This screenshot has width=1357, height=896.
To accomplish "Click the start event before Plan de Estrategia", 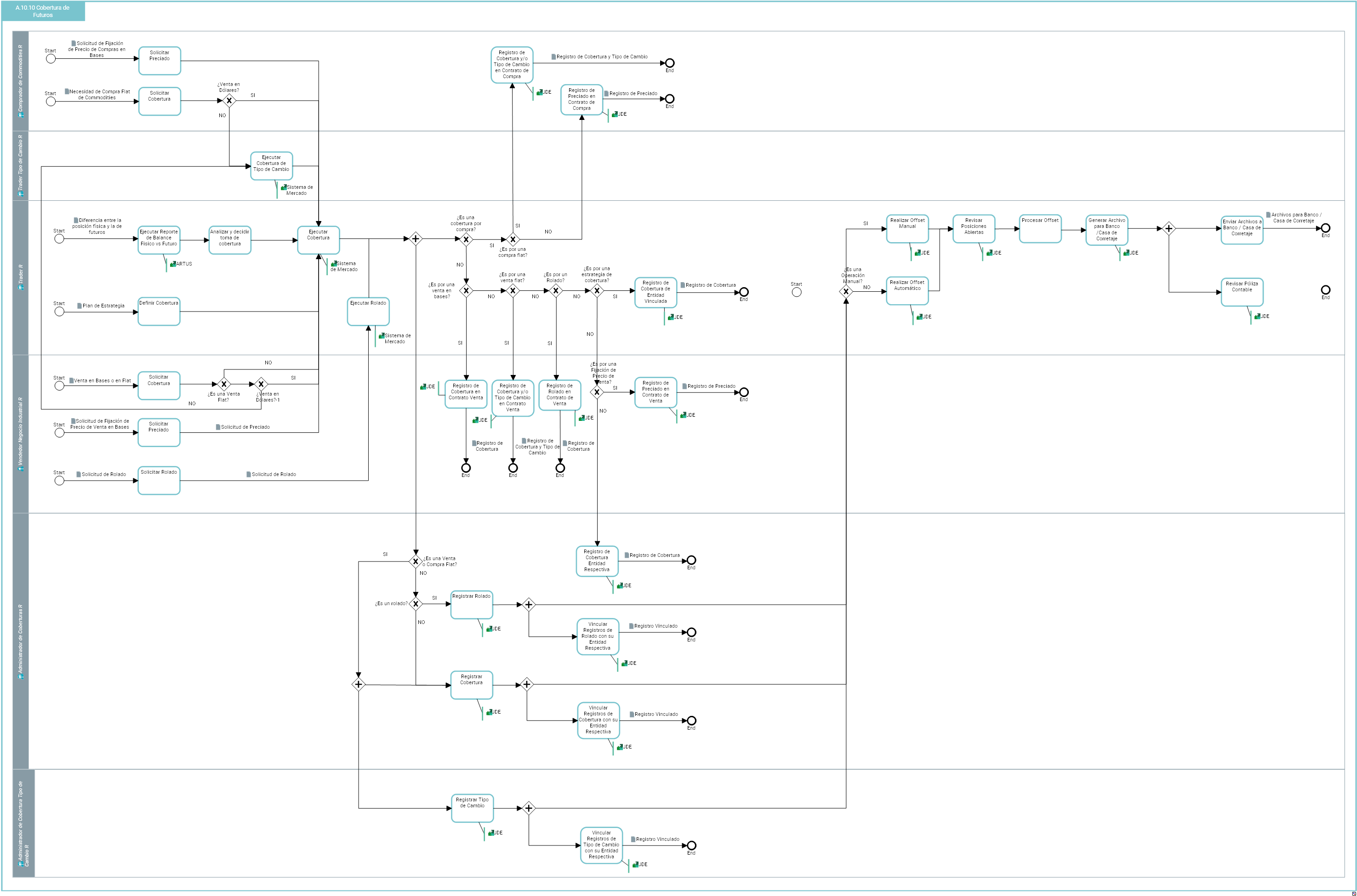I will coord(59,312).
